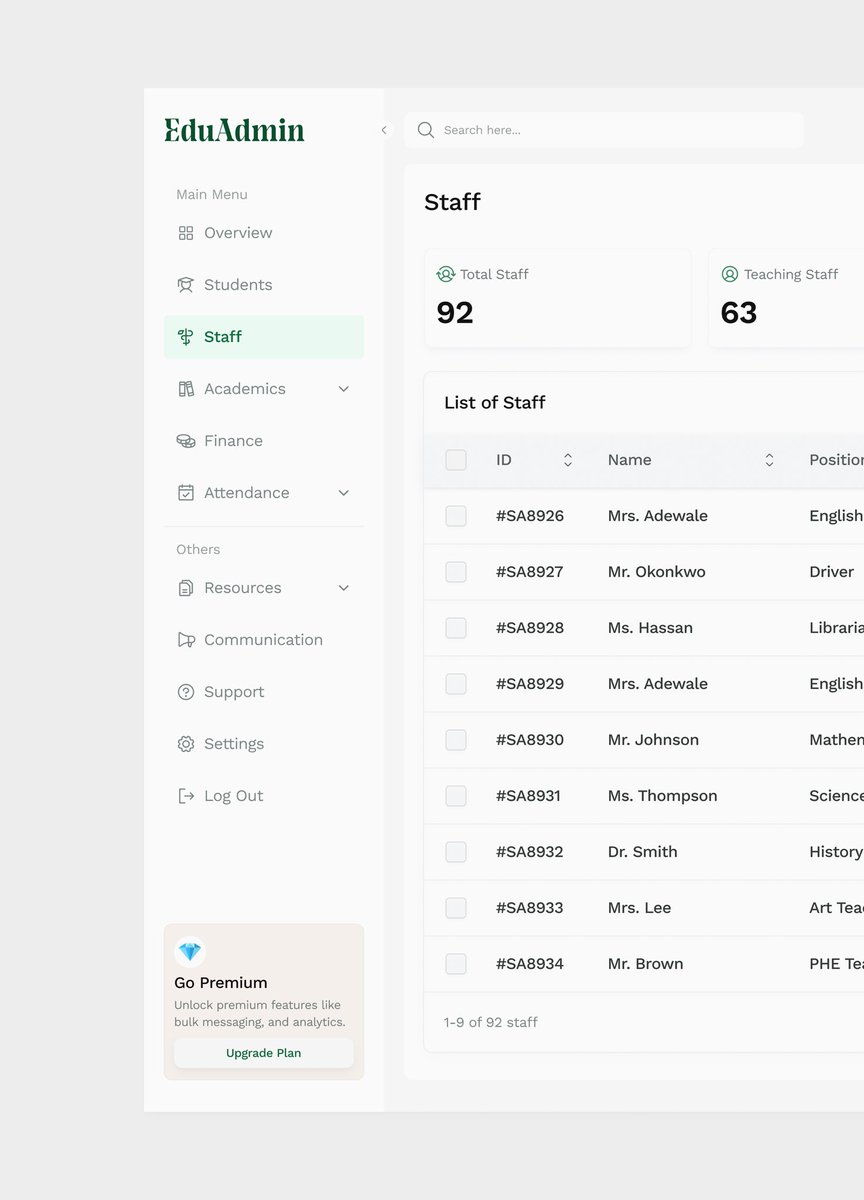The image size is (864, 1200).
Task: Open the Overview menu item
Action: point(264,233)
